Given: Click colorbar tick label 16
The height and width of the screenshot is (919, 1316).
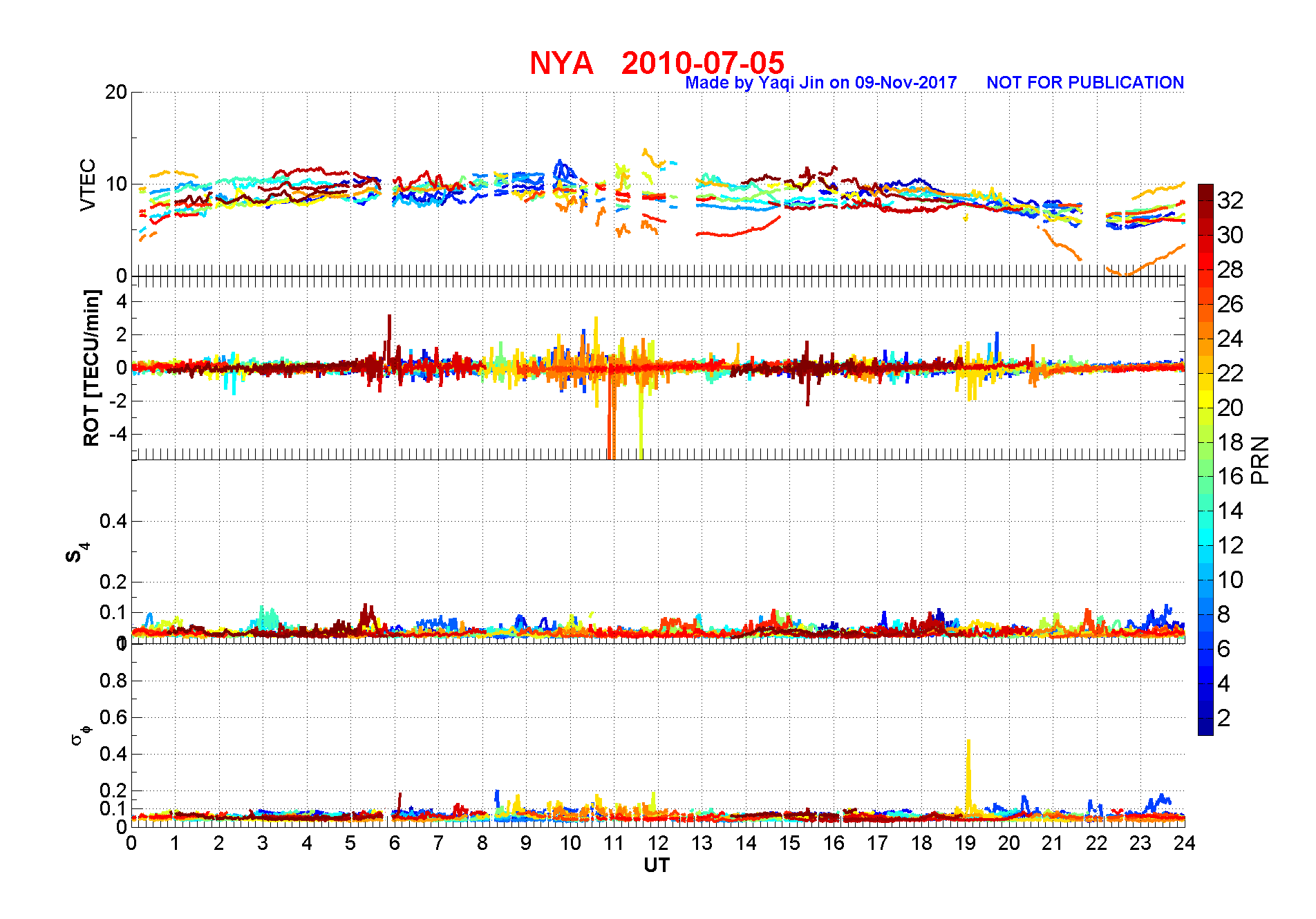Looking at the screenshot, I should pyautogui.click(x=1230, y=476).
